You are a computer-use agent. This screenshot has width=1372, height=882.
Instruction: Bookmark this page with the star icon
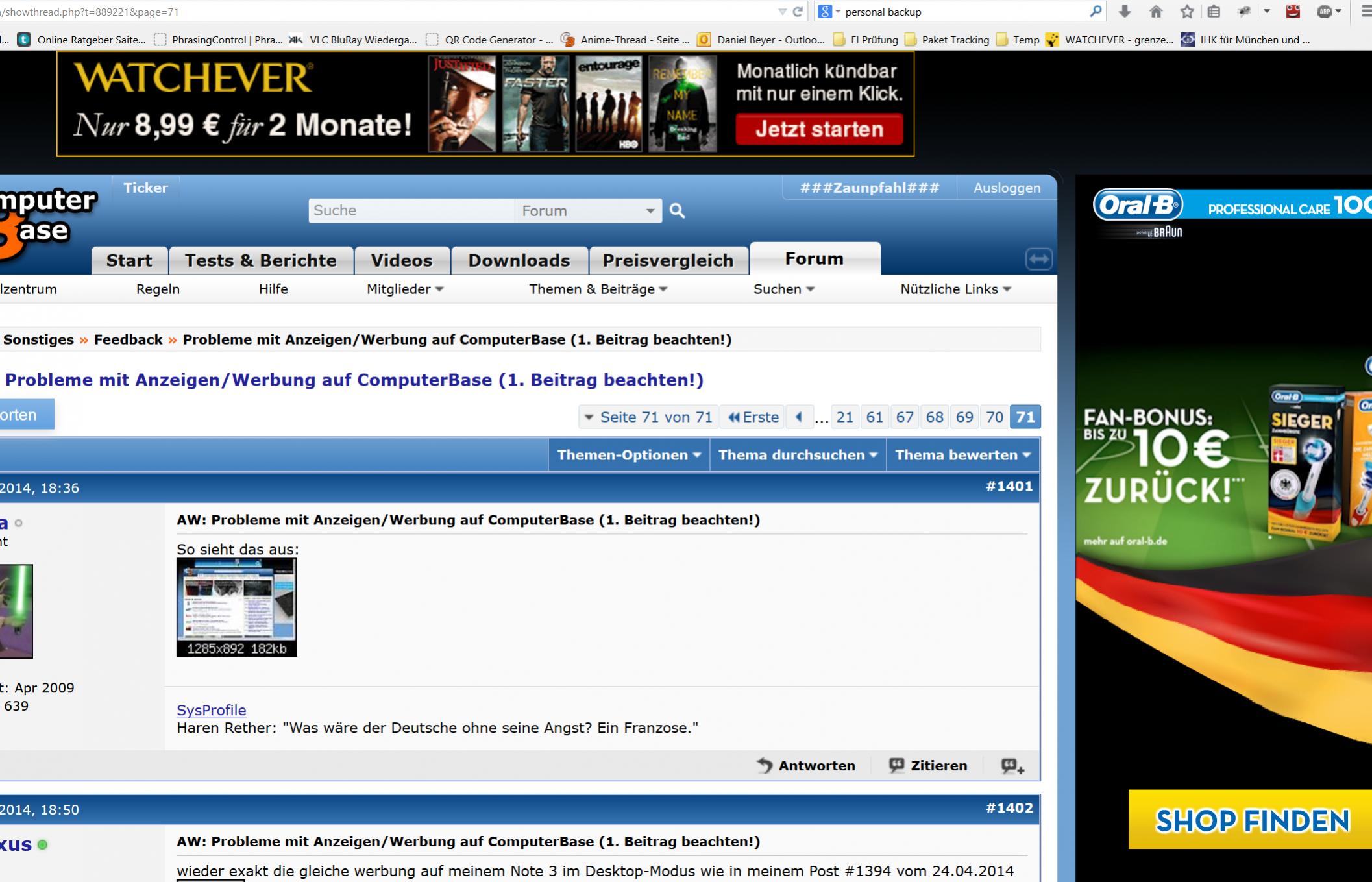point(1187,12)
